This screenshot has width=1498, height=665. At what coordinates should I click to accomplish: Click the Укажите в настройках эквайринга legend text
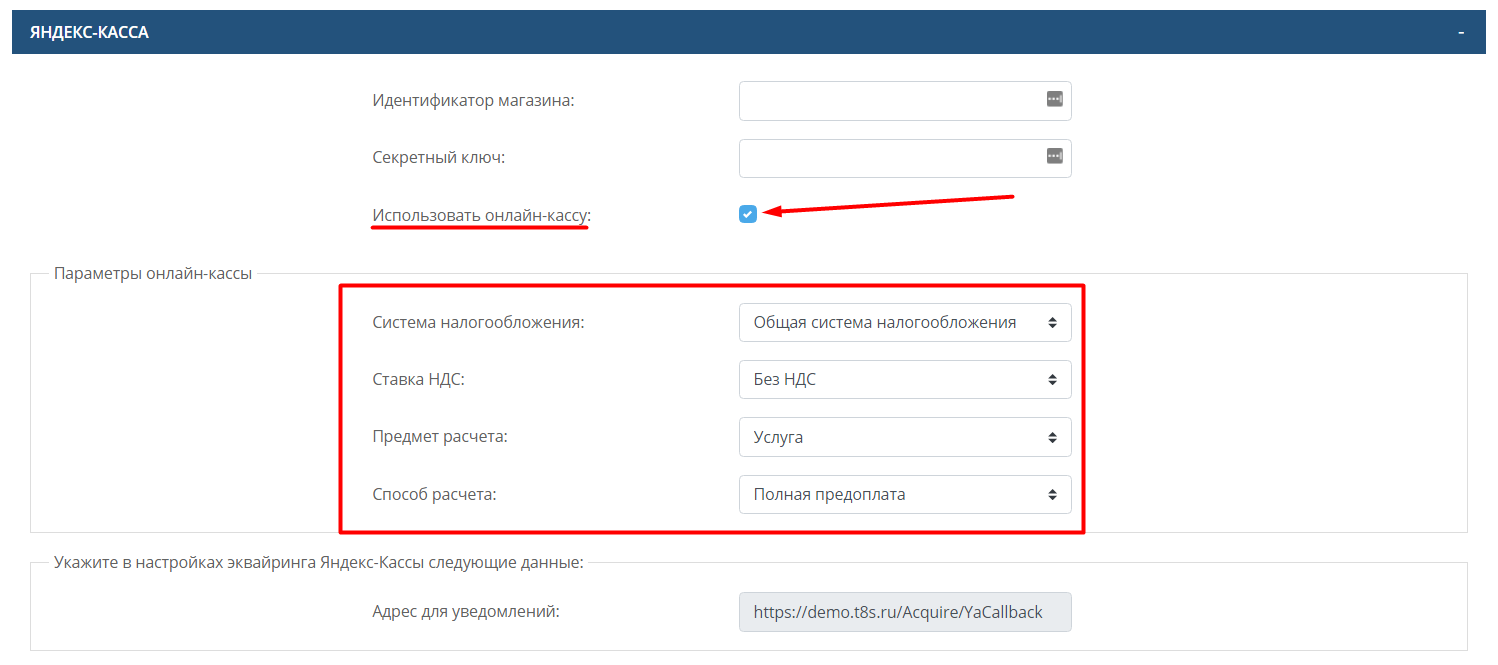(318, 562)
